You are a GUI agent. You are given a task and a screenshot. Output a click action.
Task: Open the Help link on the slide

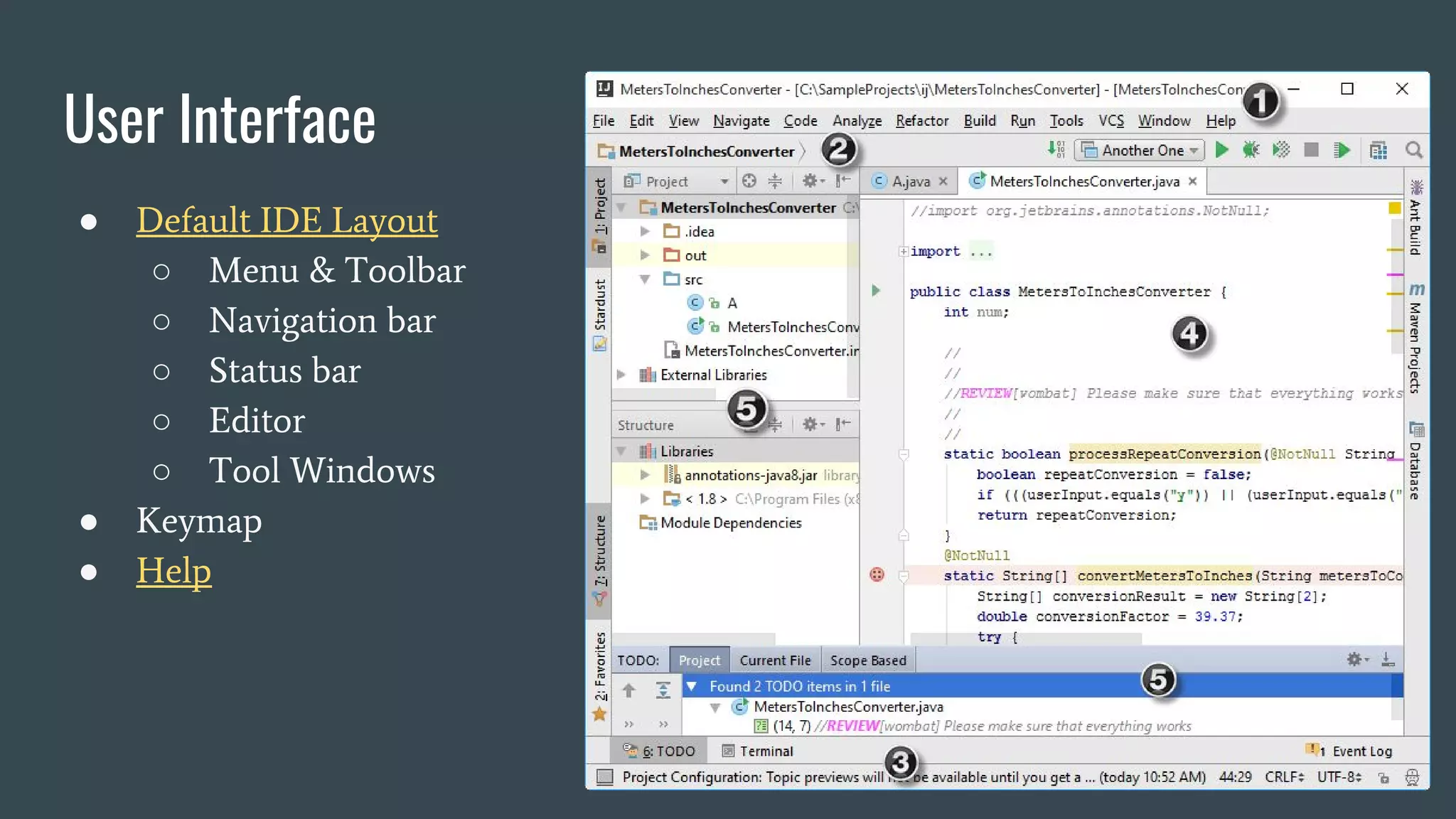click(174, 571)
